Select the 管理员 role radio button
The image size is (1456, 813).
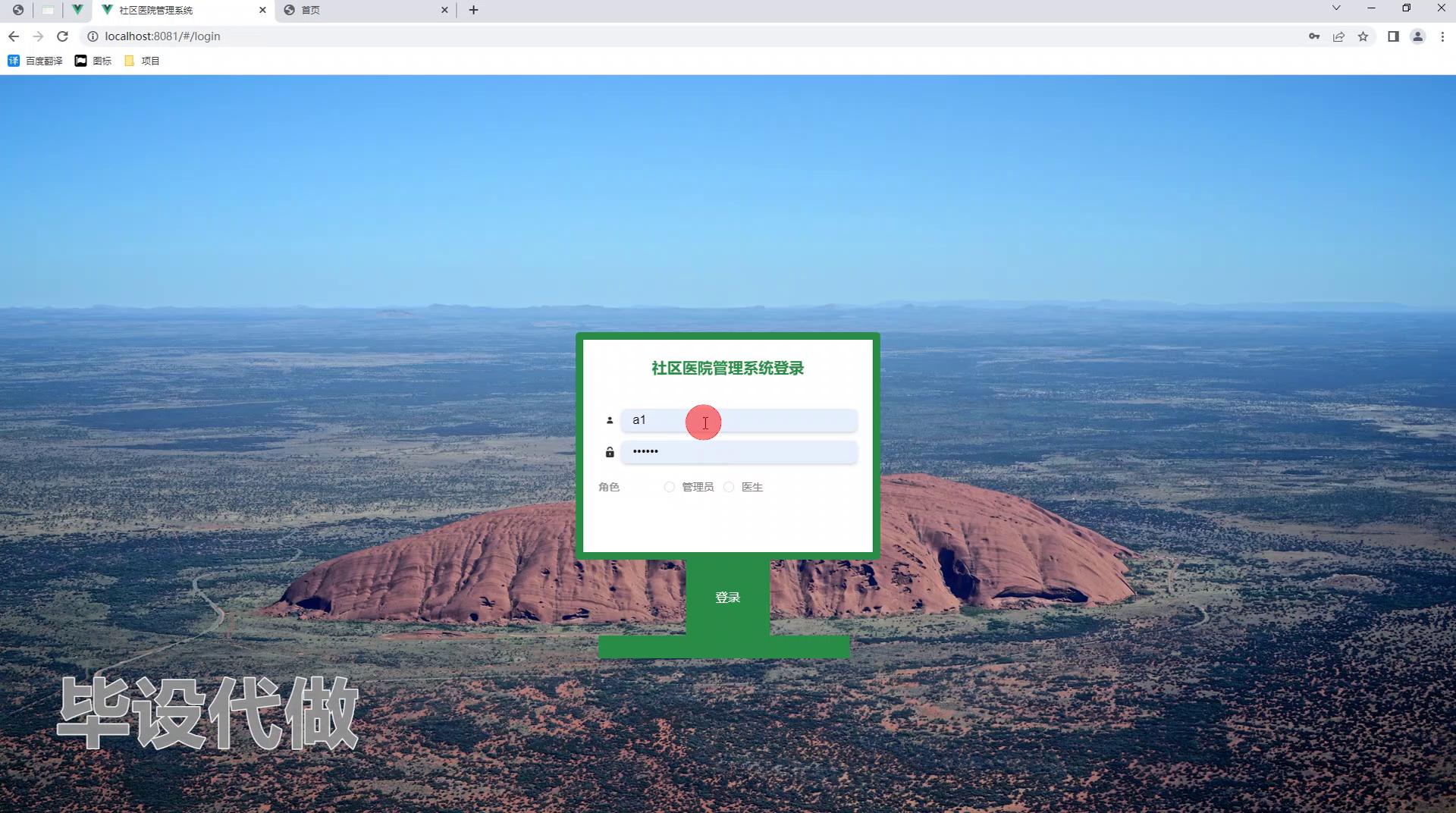point(669,487)
